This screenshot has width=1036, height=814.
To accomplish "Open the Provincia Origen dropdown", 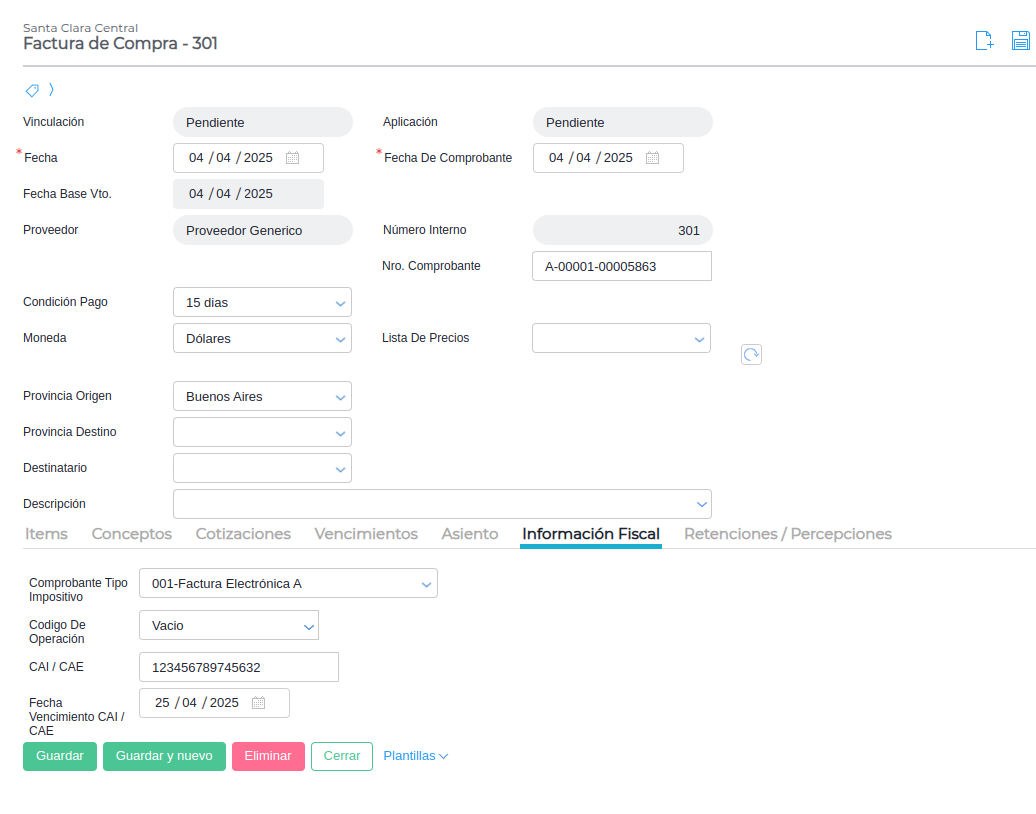I will 262,396.
